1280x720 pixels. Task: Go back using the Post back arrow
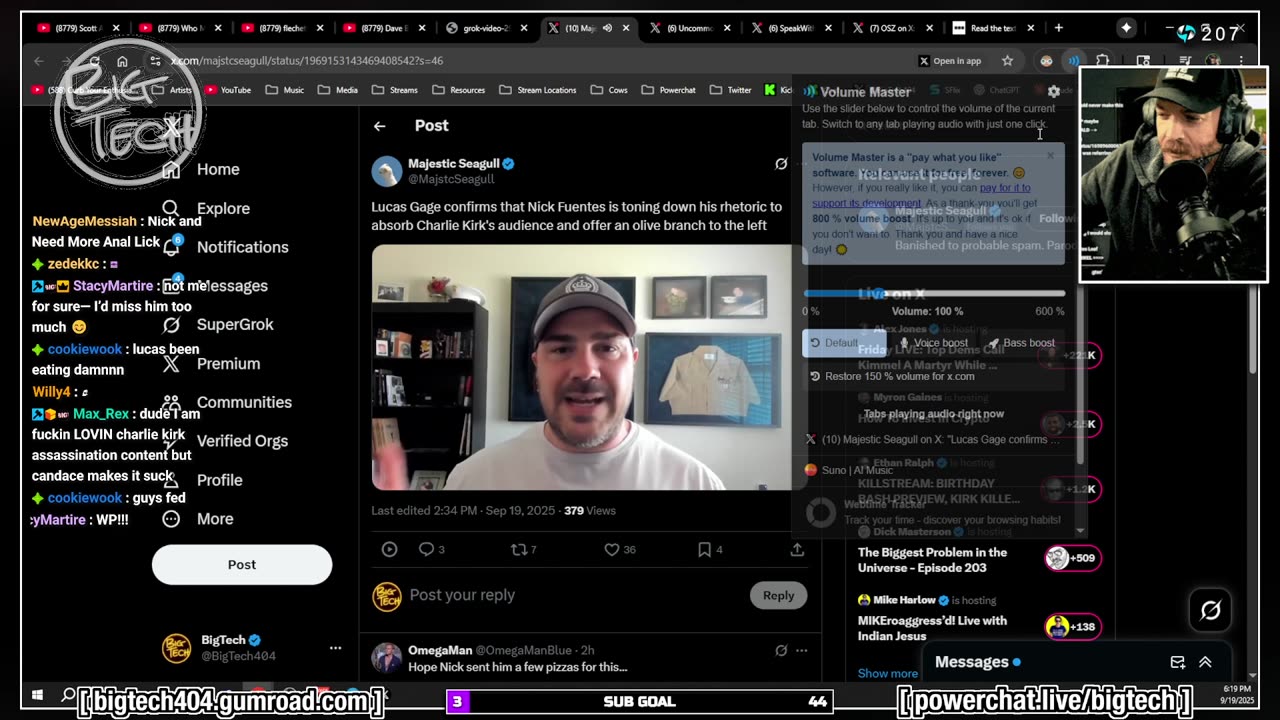click(x=379, y=126)
